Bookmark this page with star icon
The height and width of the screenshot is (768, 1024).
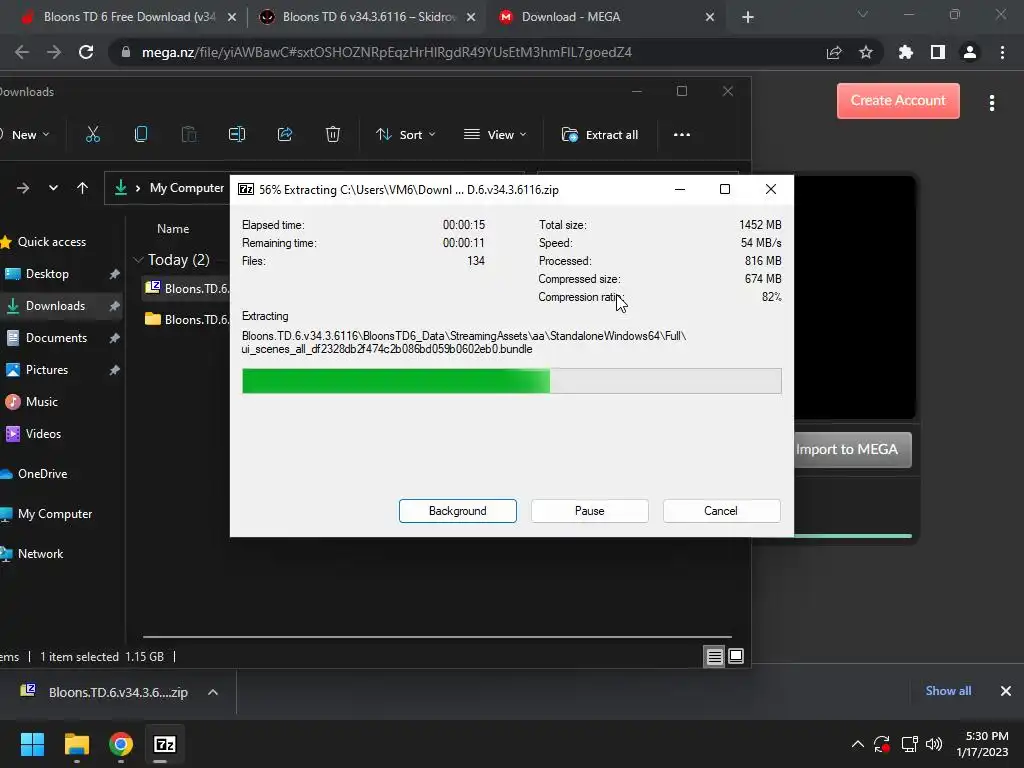click(866, 52)
